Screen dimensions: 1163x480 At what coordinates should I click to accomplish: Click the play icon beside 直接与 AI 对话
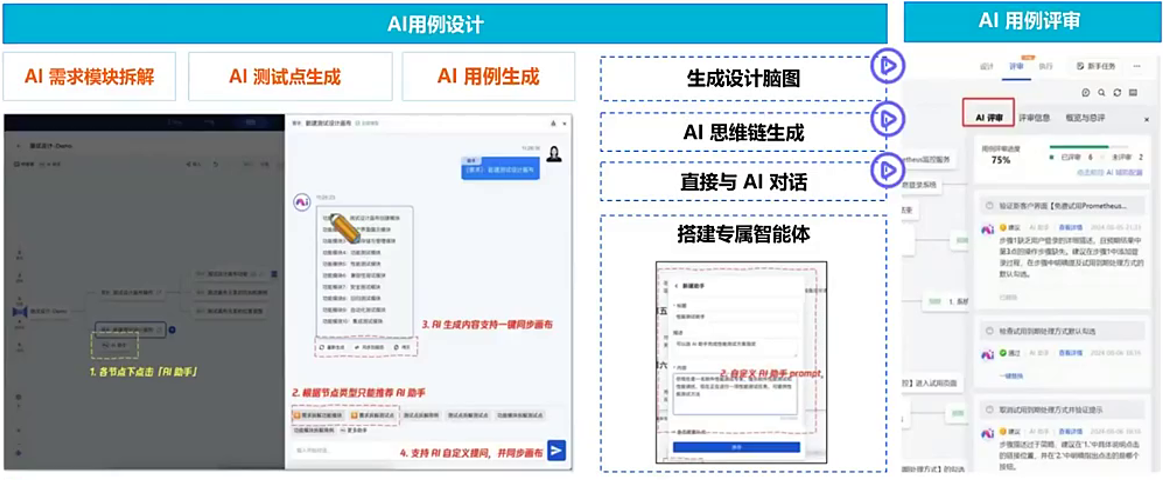click(889, 171)
